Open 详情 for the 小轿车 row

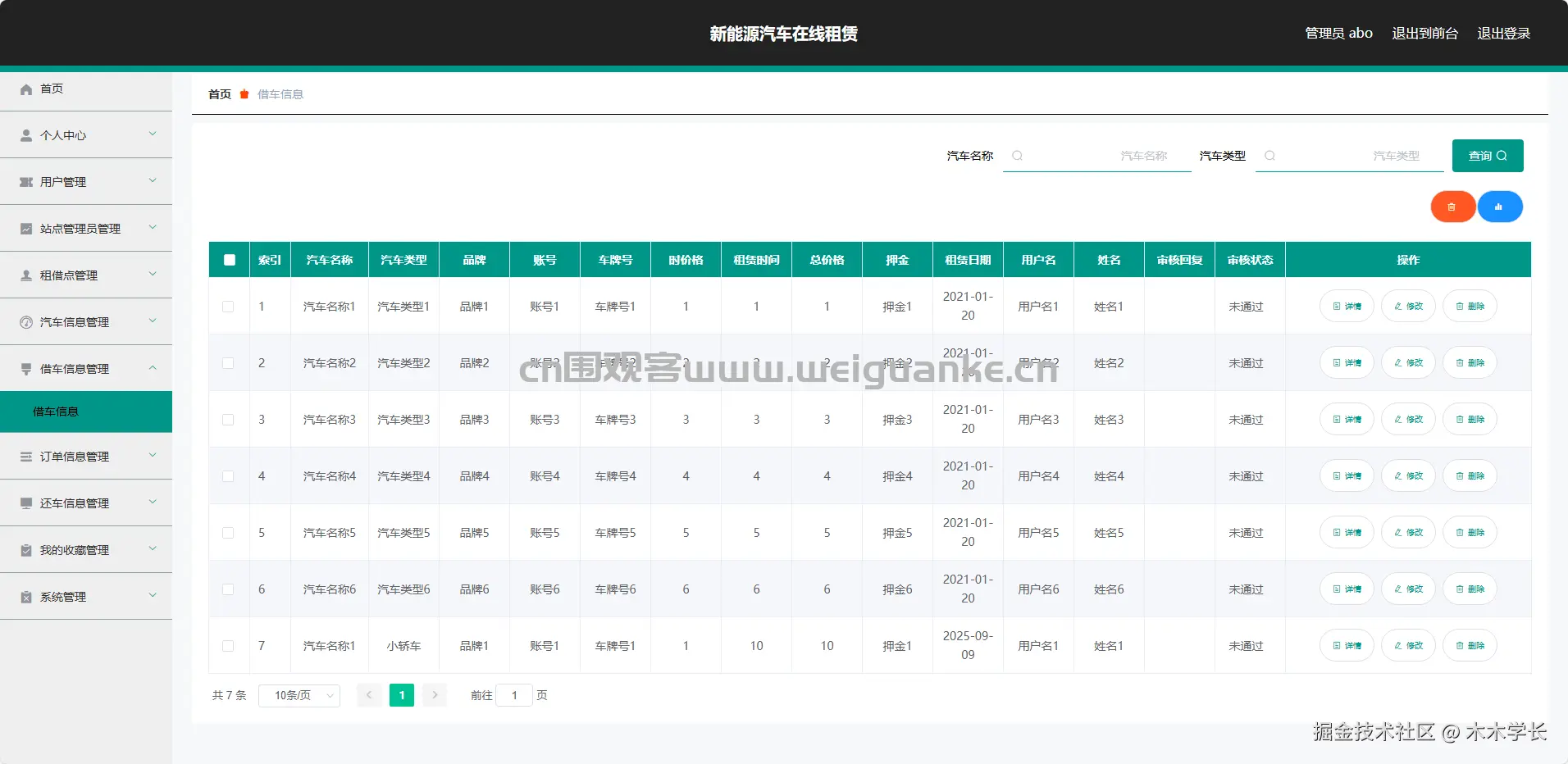pos(1347,646)
